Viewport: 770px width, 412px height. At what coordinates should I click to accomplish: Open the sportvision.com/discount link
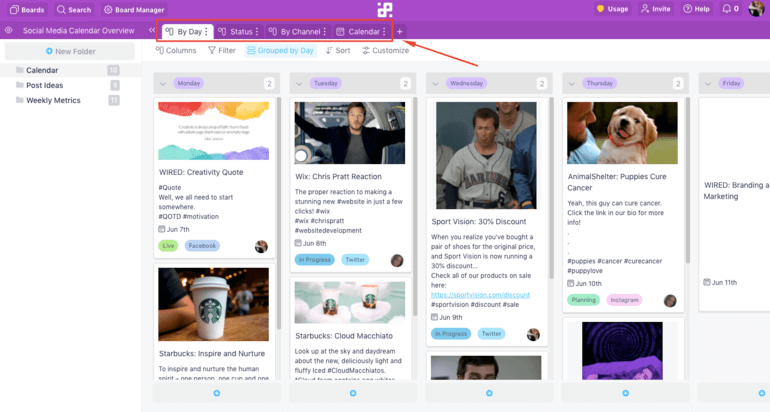coord(480,295)
